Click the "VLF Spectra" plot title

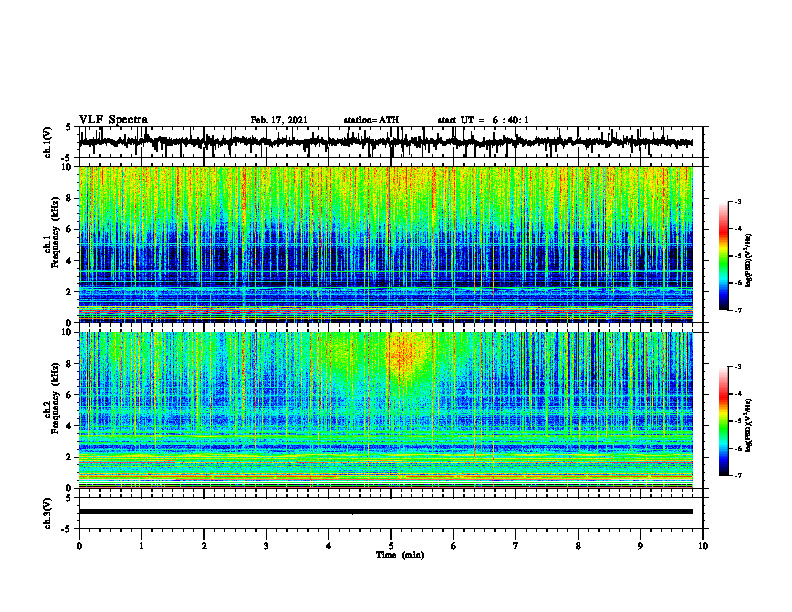pos(113,120)
